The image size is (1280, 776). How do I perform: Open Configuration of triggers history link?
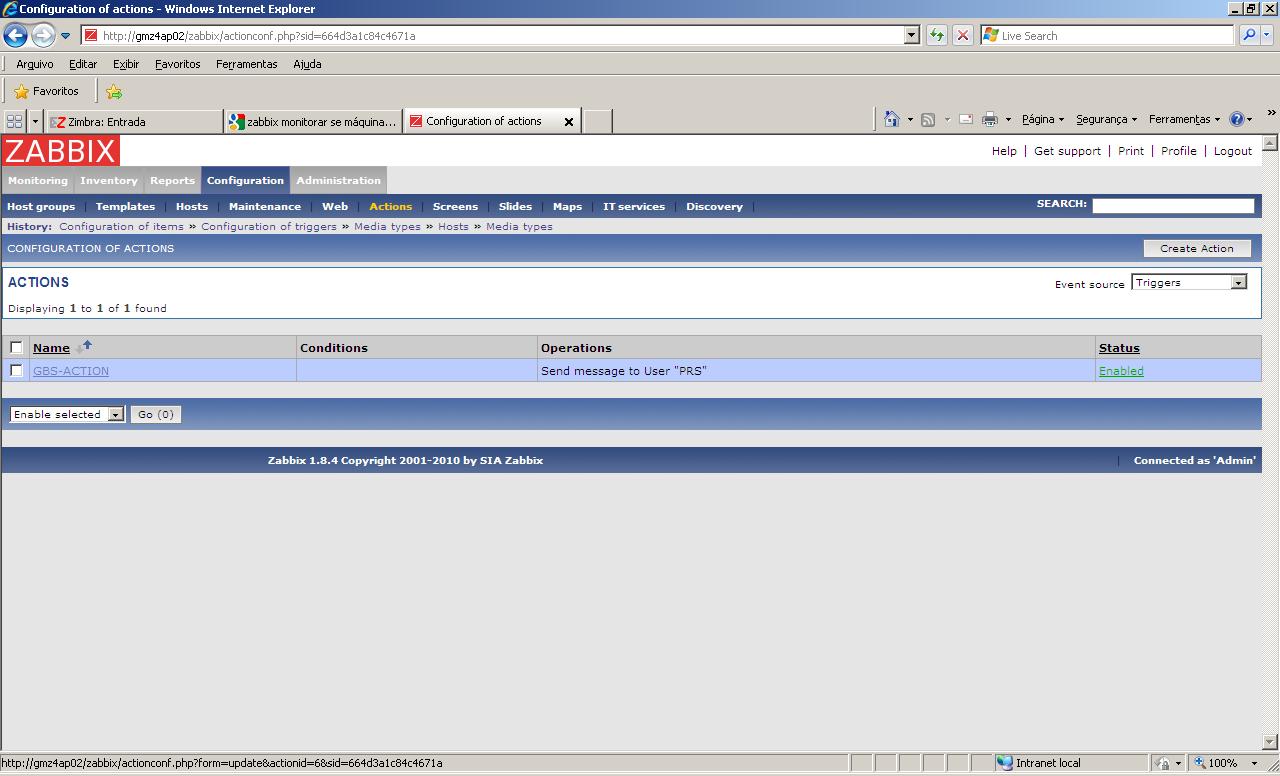[269, 227]
